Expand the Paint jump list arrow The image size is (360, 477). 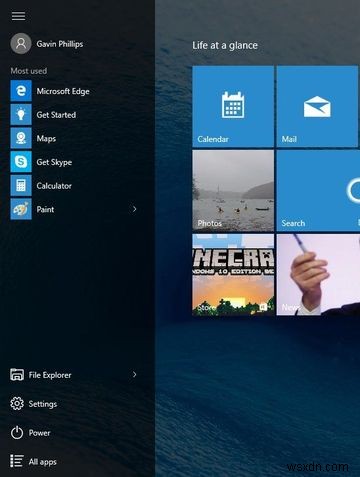tap(135, 209)
